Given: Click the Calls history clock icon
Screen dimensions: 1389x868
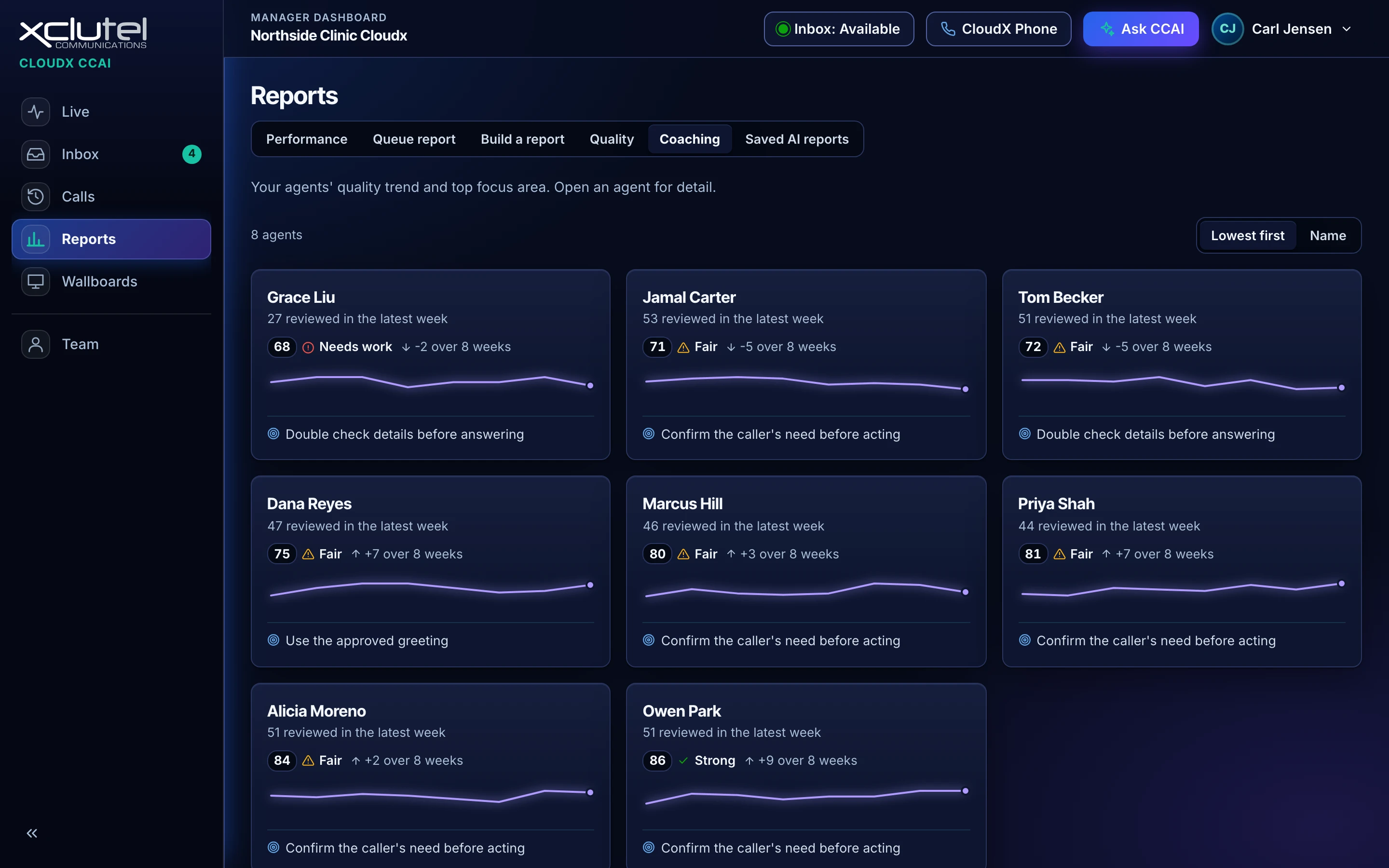Looking at the screenshot, I should coord(36,196).
